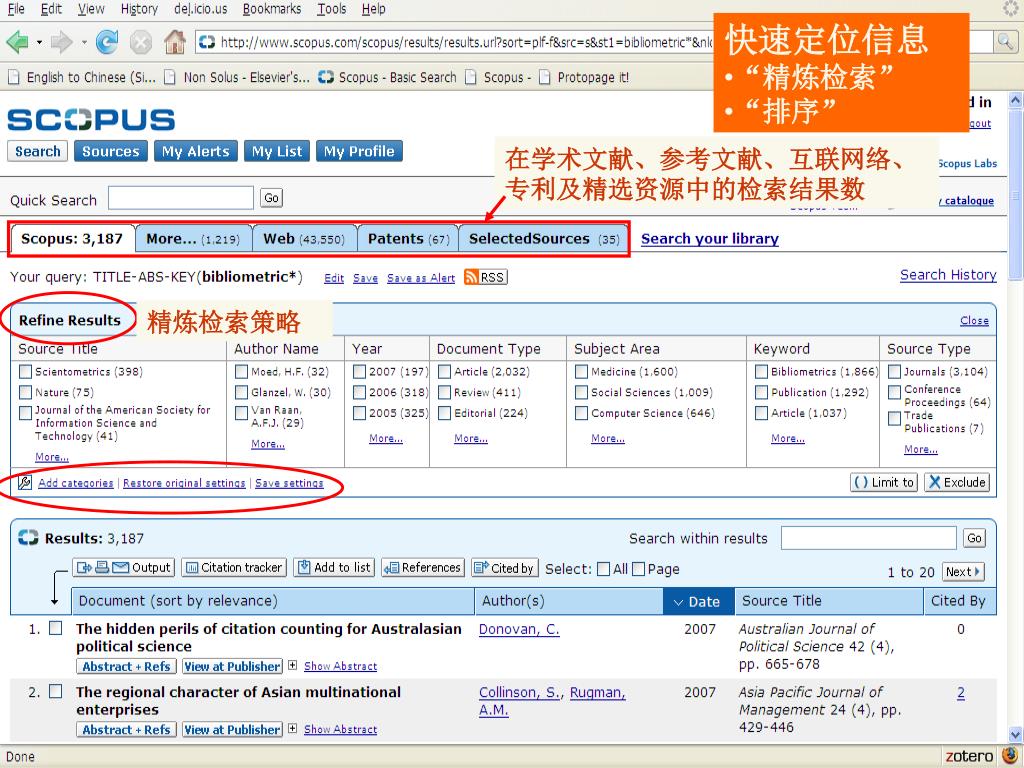Tick the Select All checkbox
This screenshot has height=768, width=1024.
coord(604,569)
